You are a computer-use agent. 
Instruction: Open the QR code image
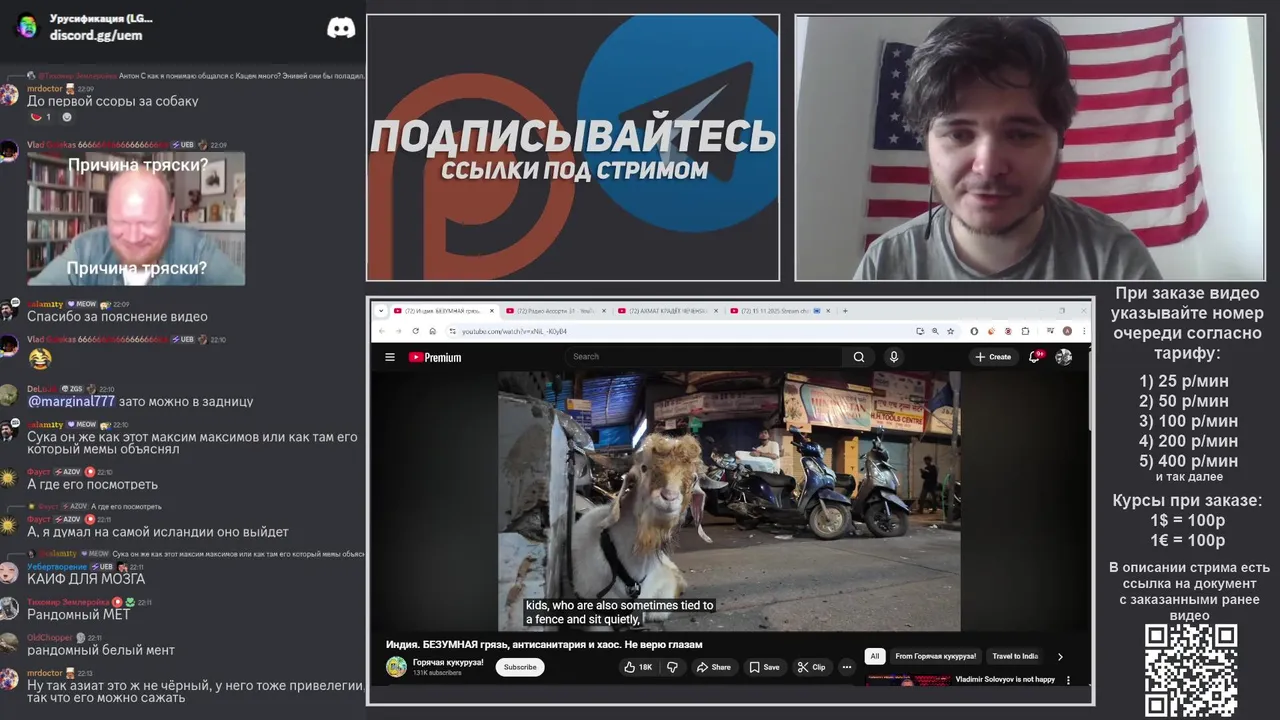[x=1191, y=671]
